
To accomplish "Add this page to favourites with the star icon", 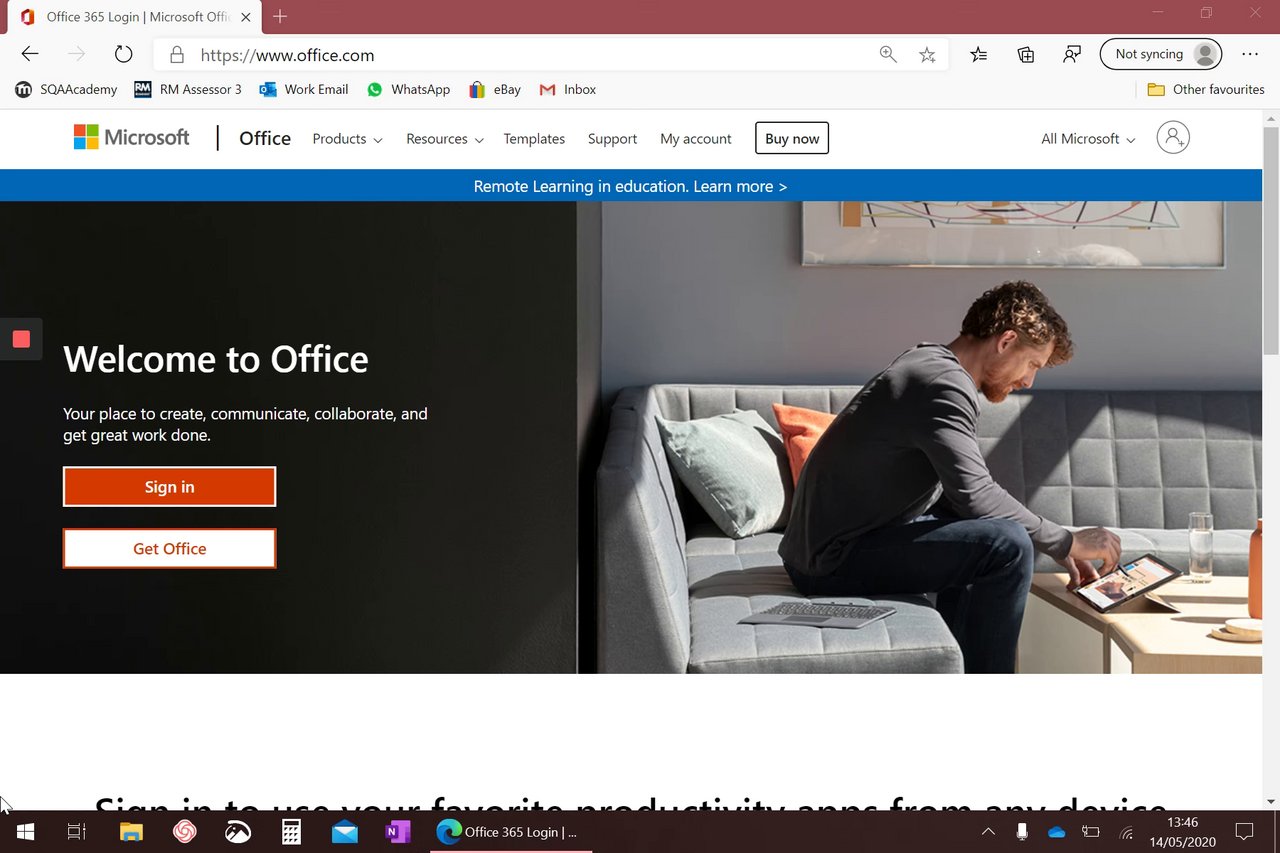I will pyautogui.click(x=928, y=55).
